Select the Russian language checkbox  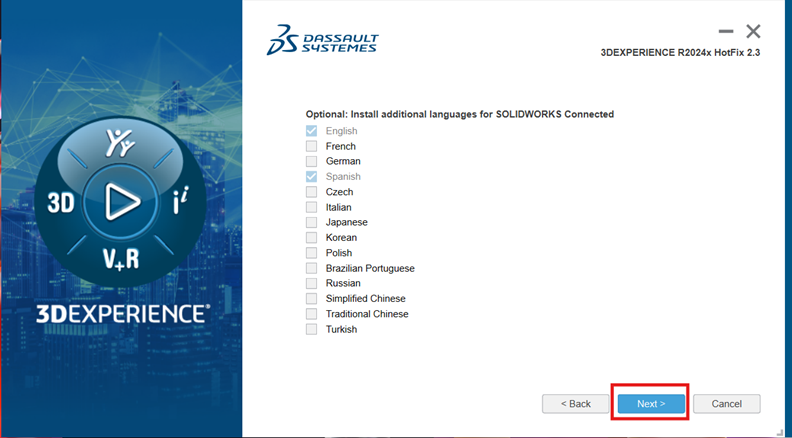tap(312, 283)
